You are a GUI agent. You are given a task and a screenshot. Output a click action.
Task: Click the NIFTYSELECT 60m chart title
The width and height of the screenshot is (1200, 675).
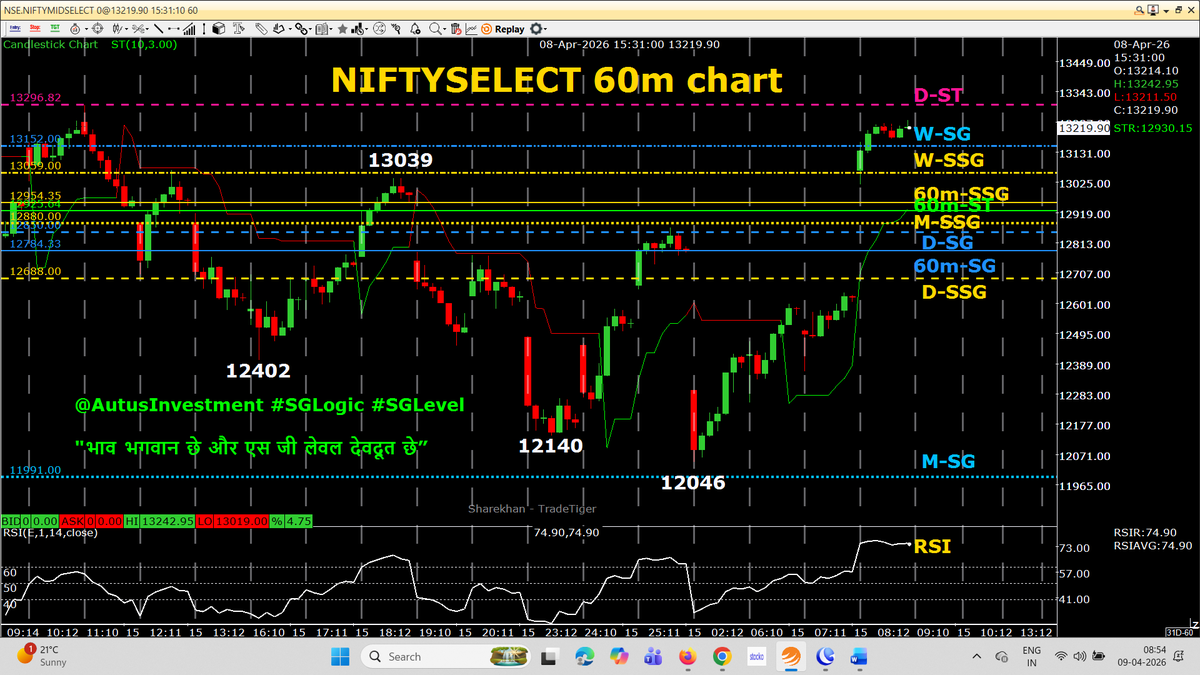click(x=557, y=79)
